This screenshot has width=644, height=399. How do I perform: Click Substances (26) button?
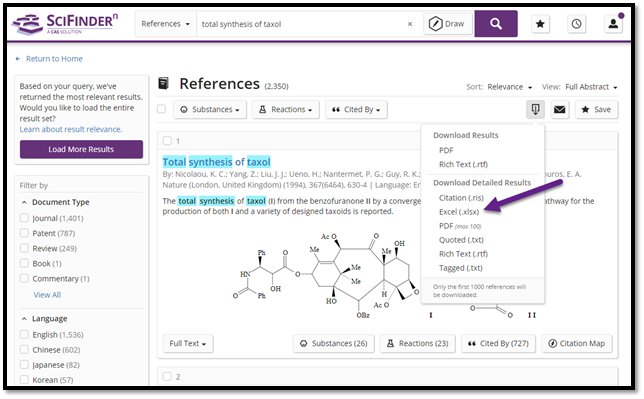(x=334, y=344)
